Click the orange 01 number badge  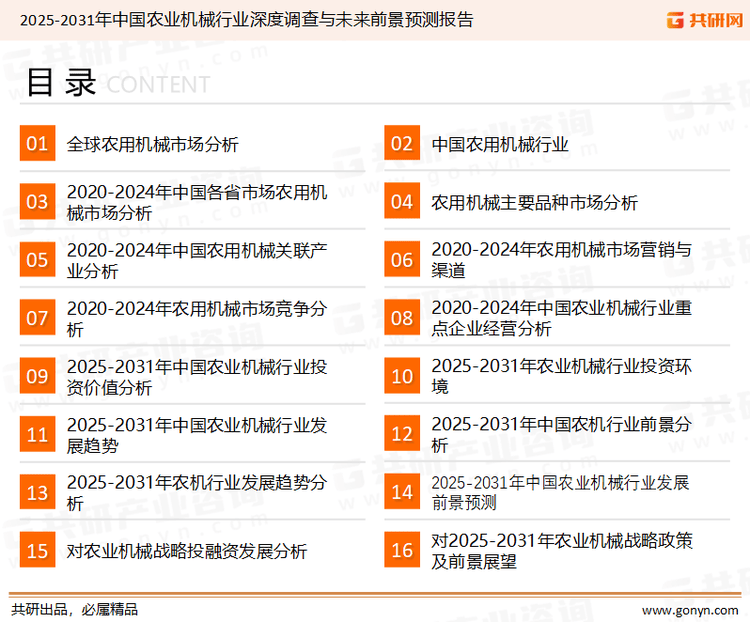37,144
